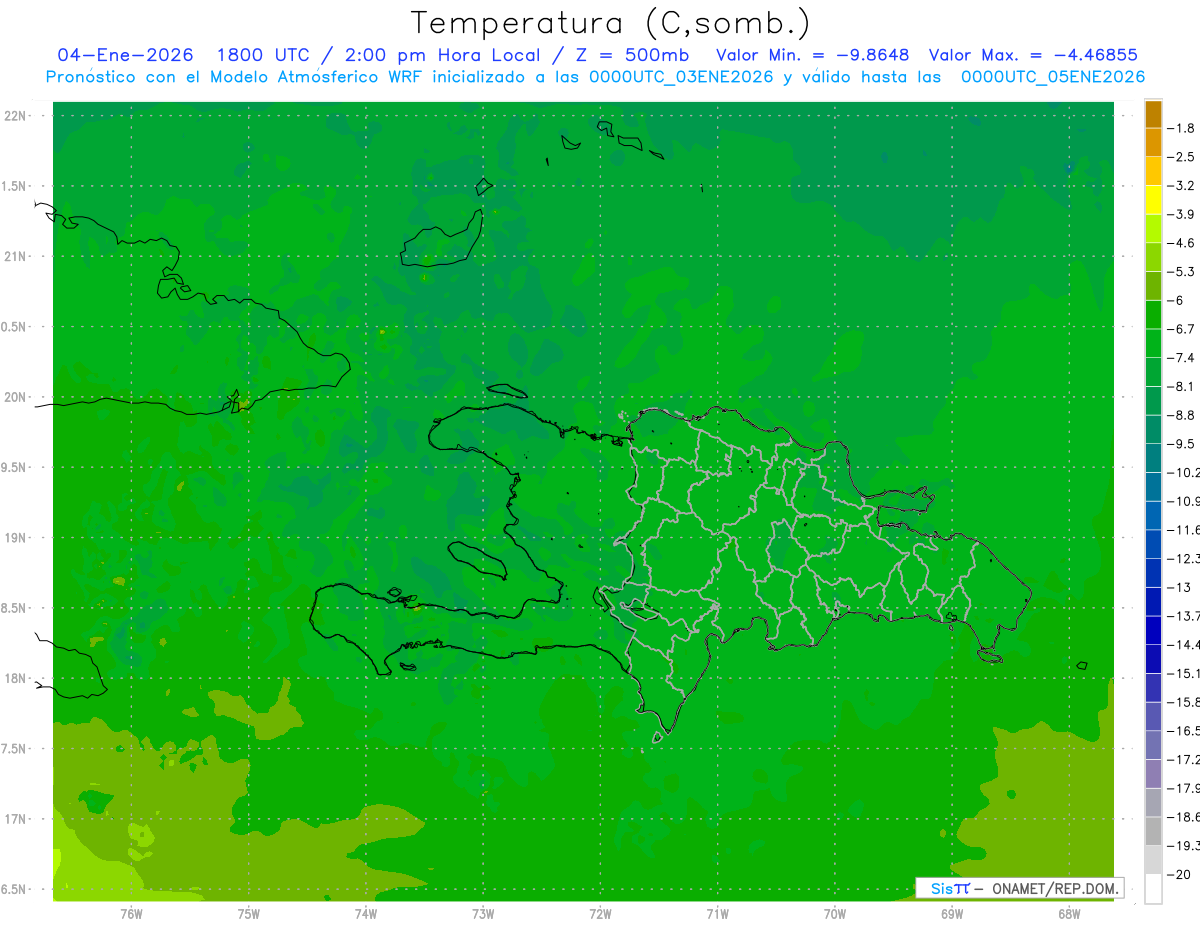Click the '-20' colorbar value
This screenshot has height=927, width=1200.
tap(1180, 874)
